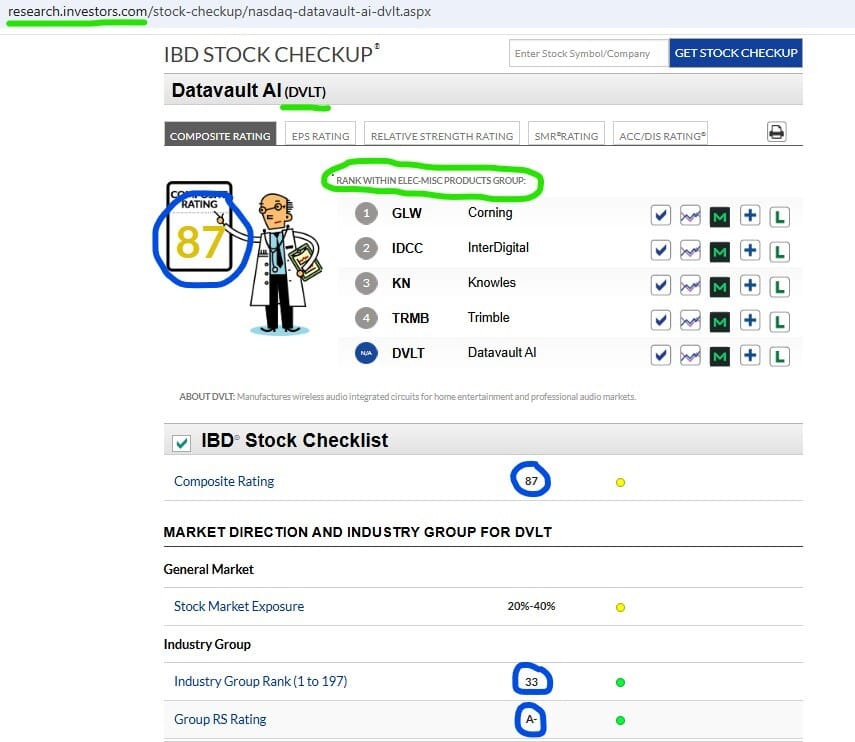Click rank badge number 1

(366, 213)
